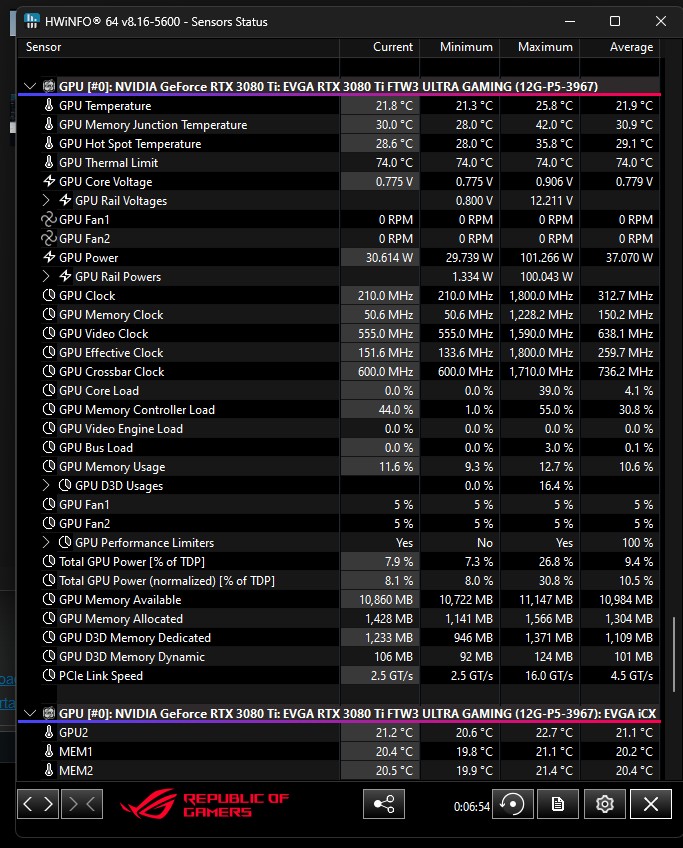
Task: Collapse the EVGA iCX sensor group
Action: (x=30, y=713)
